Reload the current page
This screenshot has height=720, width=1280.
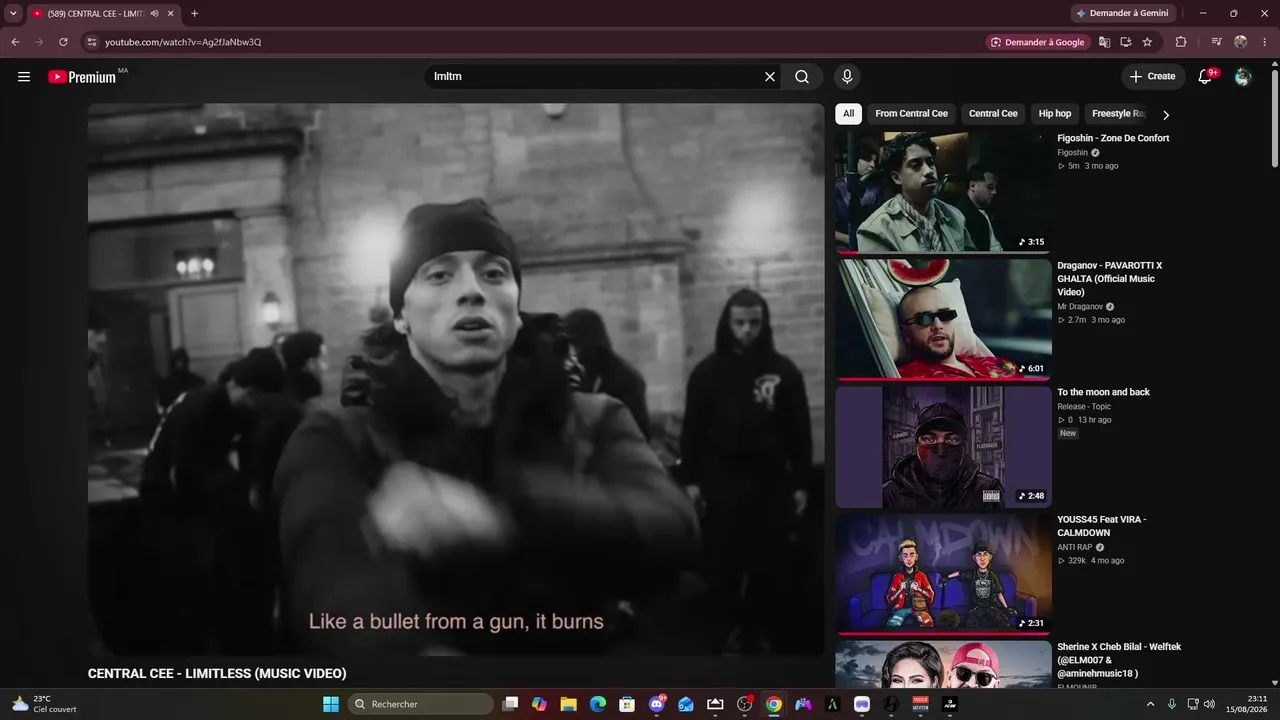click(x=63, y=42)
